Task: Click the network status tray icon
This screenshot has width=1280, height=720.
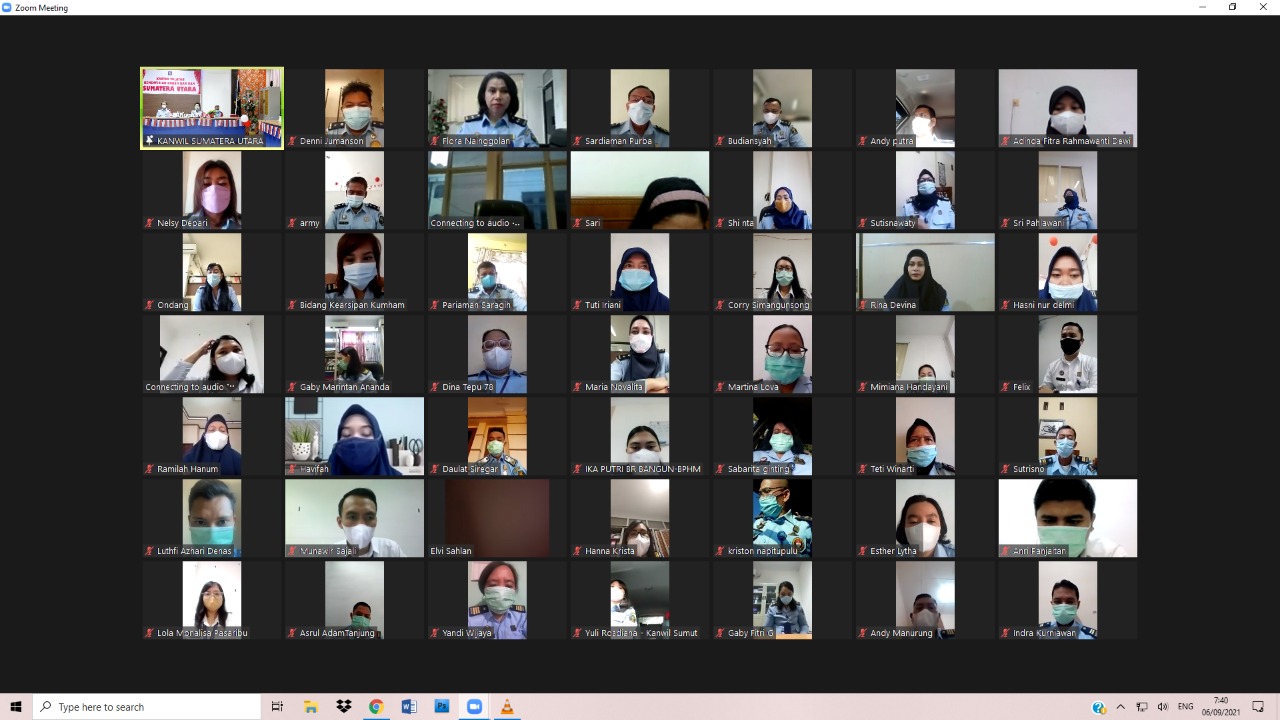Action: pos(1142,707)
